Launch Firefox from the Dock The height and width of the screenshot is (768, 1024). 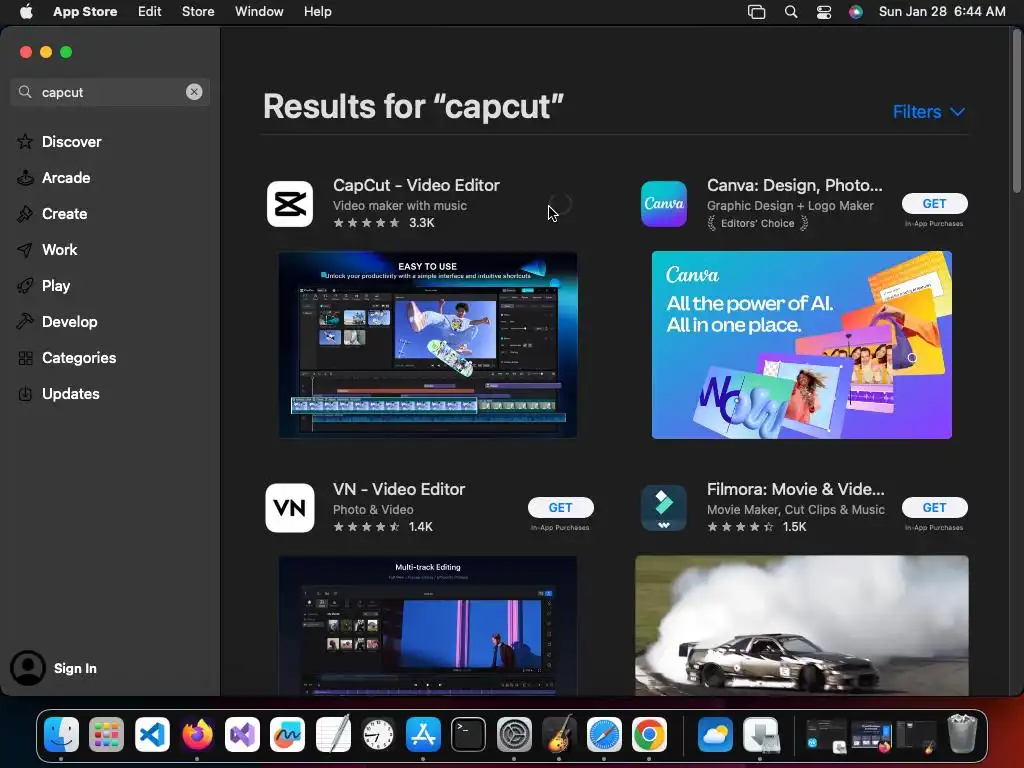coord(197,734)
